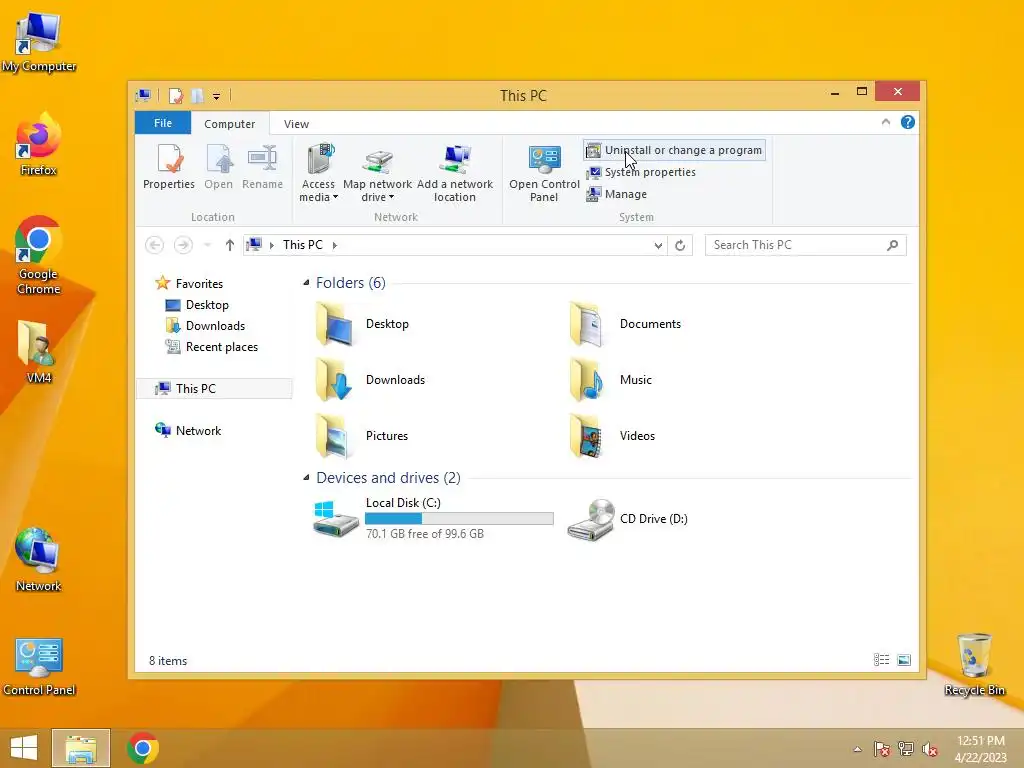Select the Documents folder
The height and width of the screenshot is (768, 1024).
coord(626,324)
